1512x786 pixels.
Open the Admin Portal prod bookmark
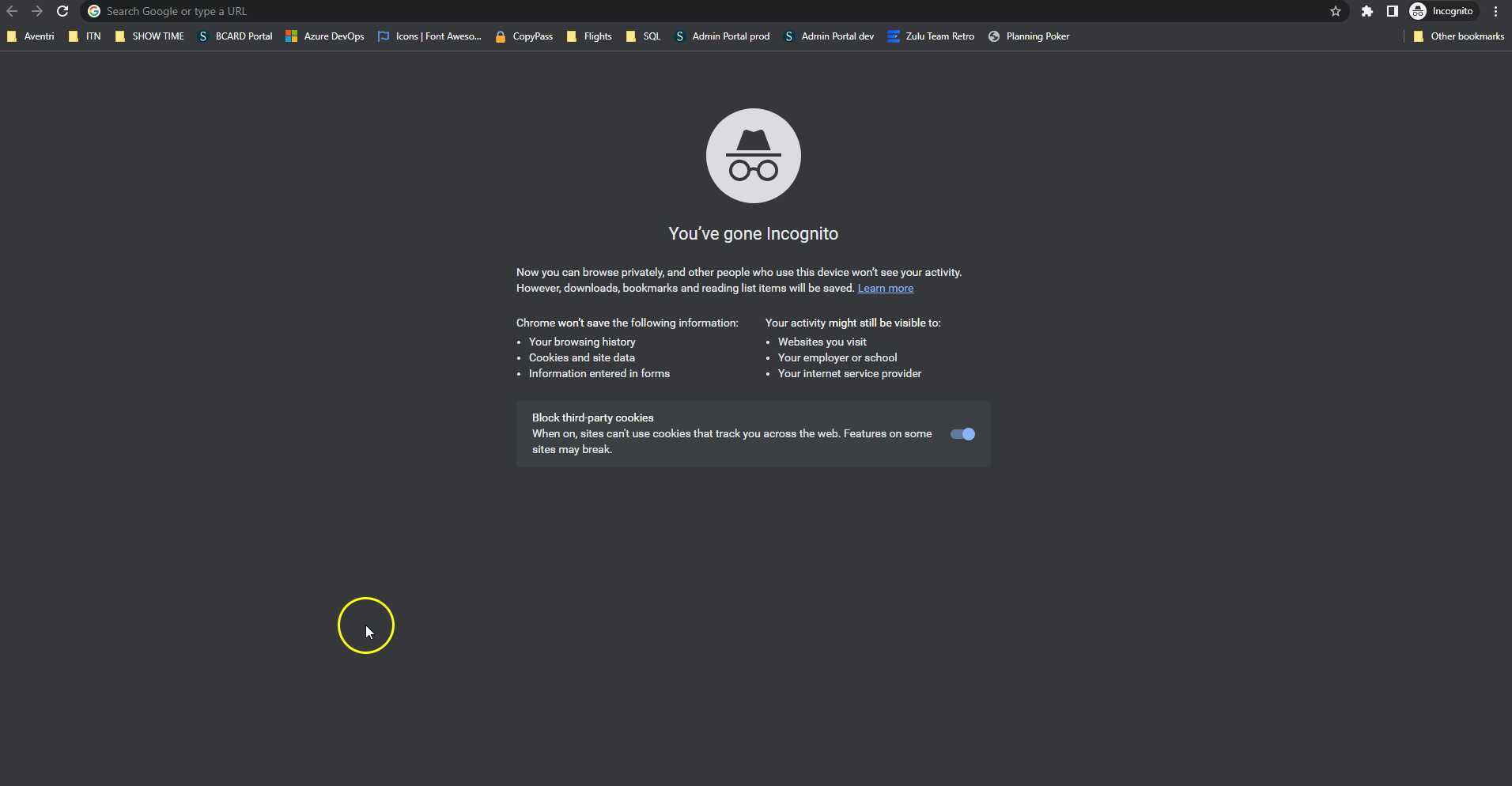[730, 36]
